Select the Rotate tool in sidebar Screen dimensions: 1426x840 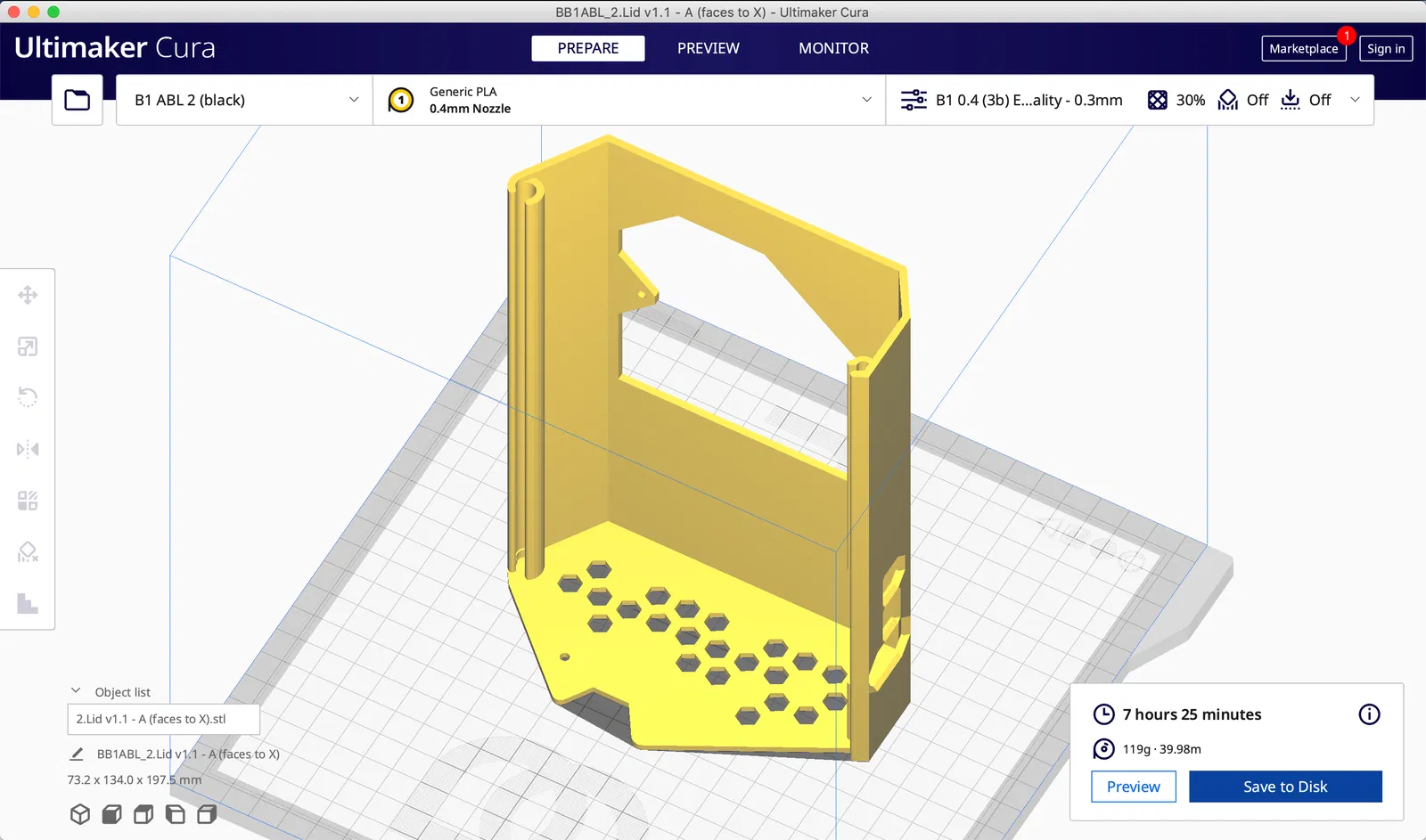coord(28,397)
